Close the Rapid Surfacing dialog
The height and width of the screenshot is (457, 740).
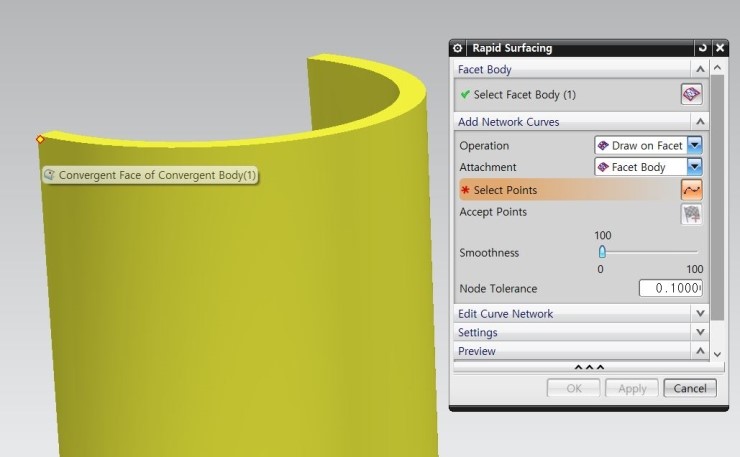[x=720, y=48]
